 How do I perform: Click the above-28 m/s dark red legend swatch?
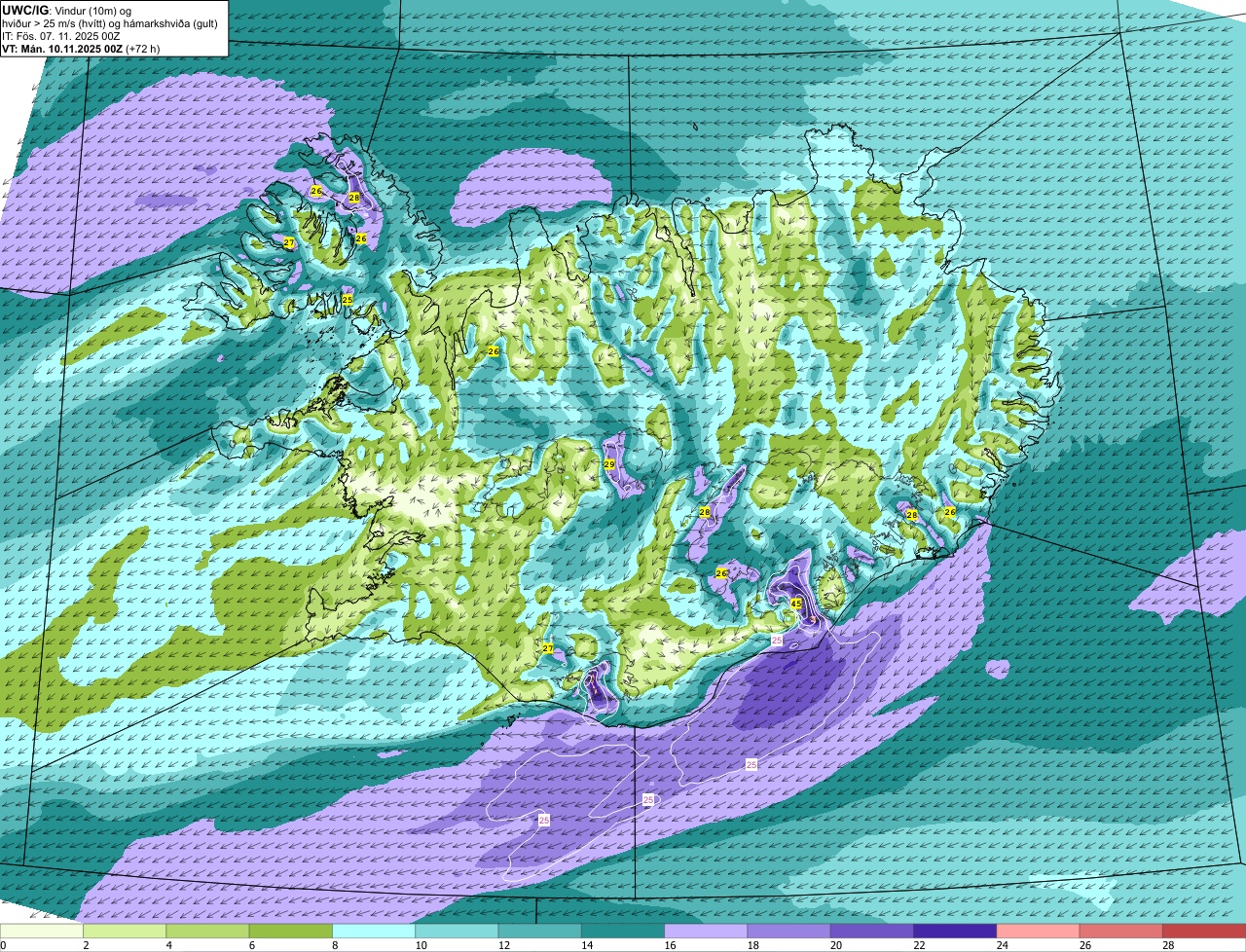coord(1204,931)
